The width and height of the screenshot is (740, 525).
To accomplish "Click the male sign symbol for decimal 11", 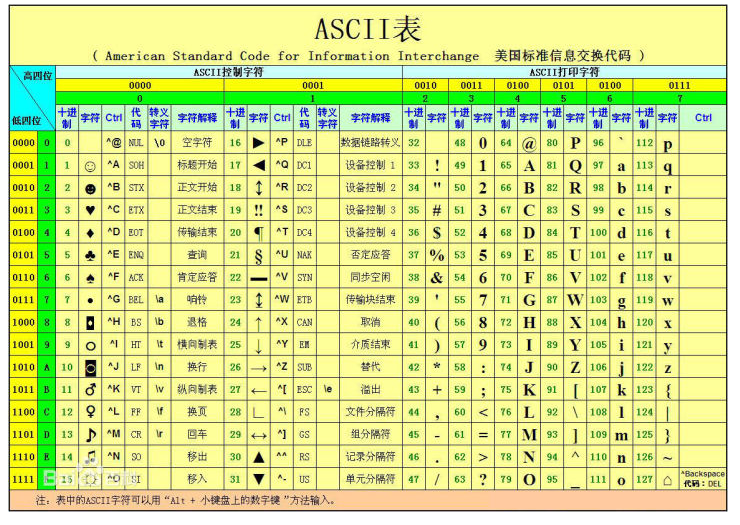I will 90,390.
